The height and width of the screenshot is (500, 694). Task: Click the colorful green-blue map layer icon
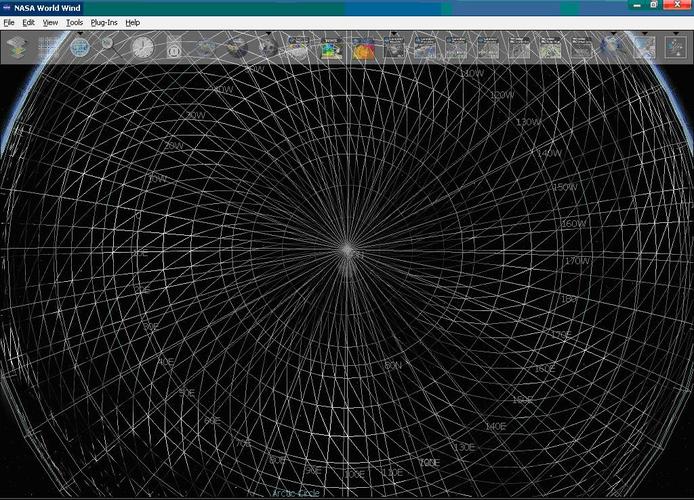(331, 48)
